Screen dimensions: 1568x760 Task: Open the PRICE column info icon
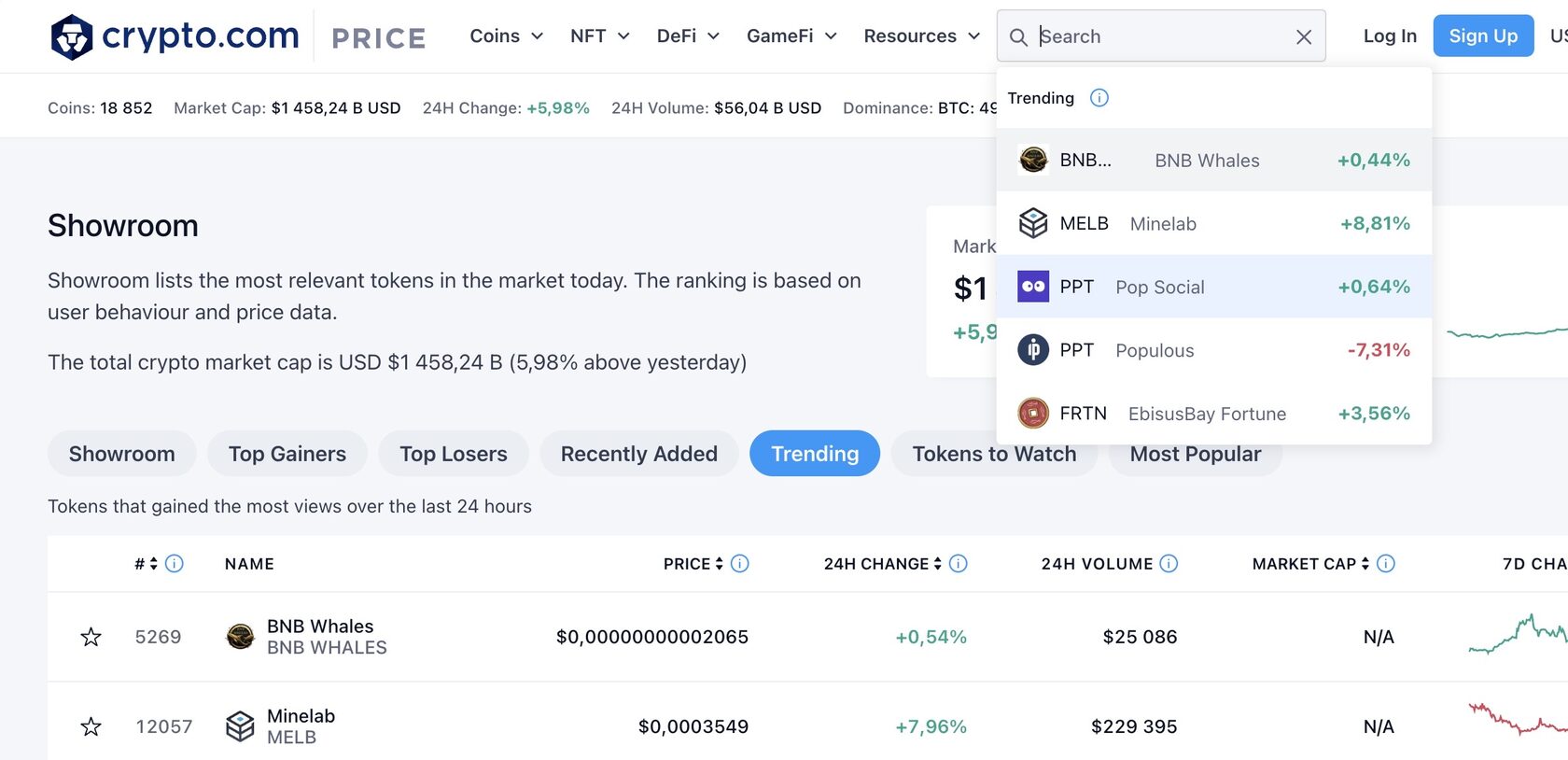(x=740, y=564)
